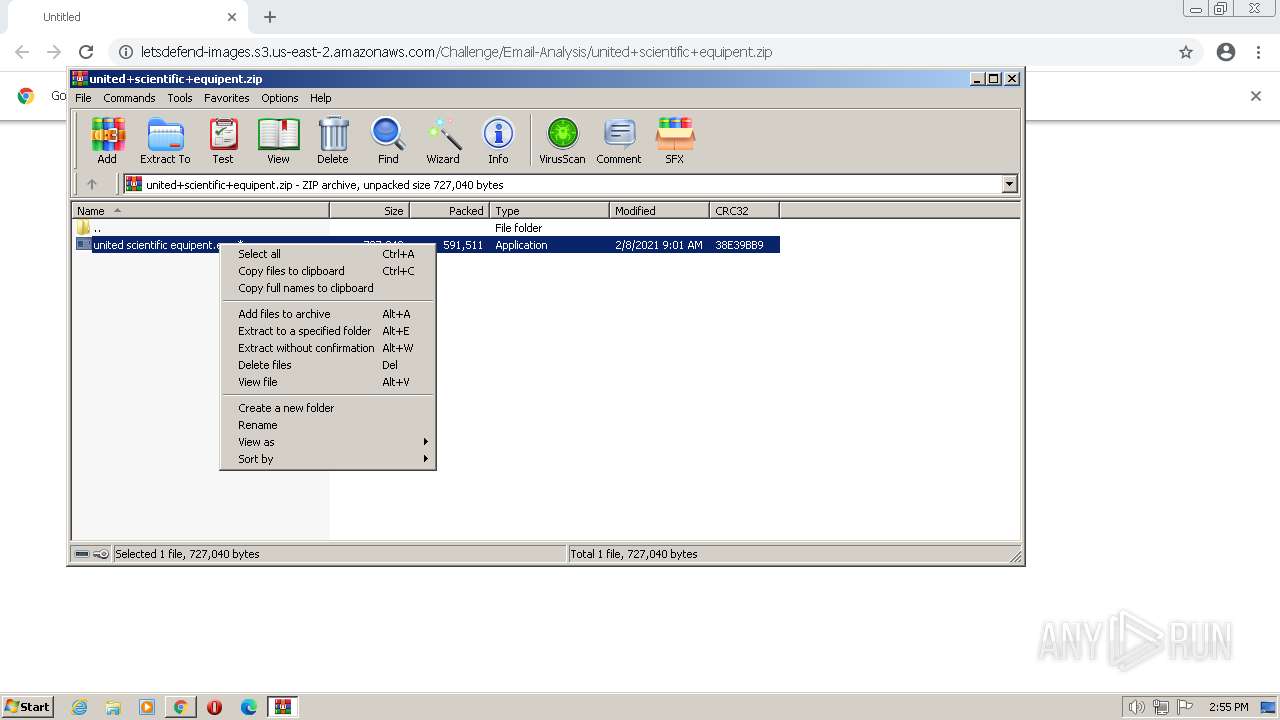Viewport: 1280px width, 720px height.
Task: Open the File menu
Action: [x=83, y=98]
